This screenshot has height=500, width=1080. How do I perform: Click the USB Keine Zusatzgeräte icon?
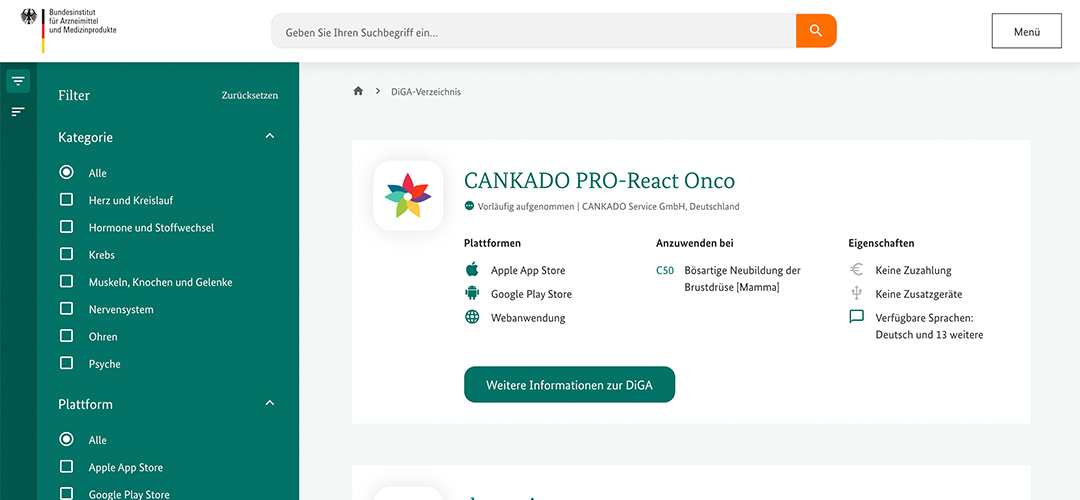(x=856, y=293)
